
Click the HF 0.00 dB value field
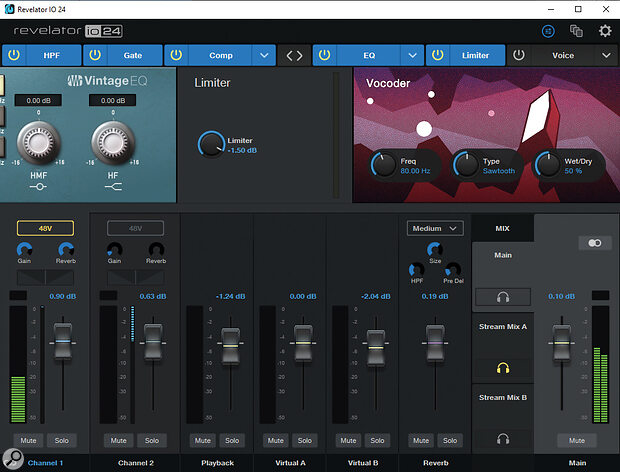(113, 100)
